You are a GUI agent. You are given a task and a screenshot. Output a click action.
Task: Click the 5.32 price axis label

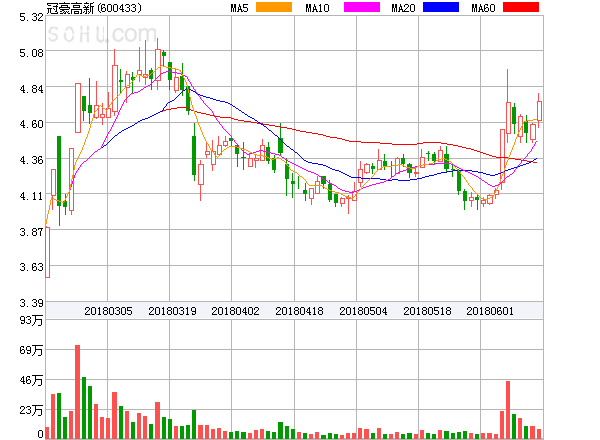click(x=31, y=17)
